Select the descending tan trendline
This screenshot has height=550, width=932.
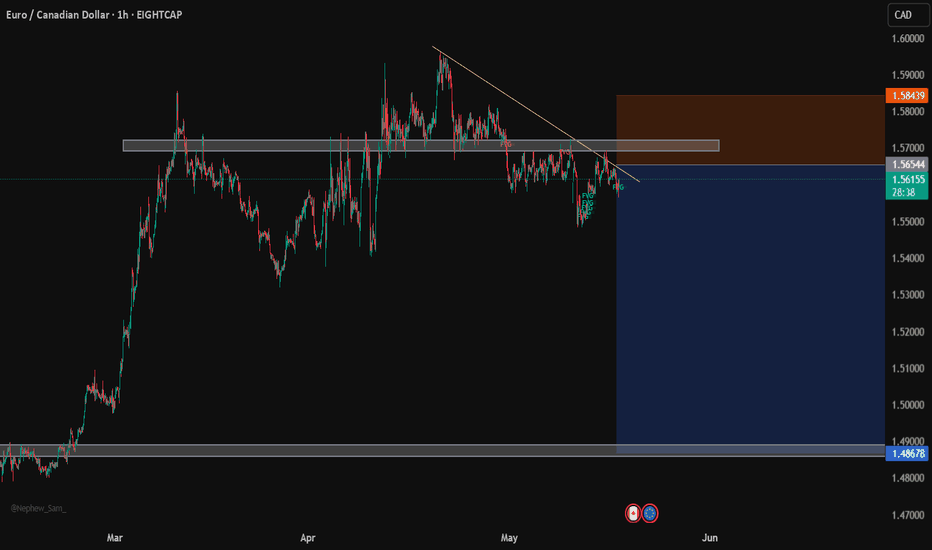(x=535, y=114)
